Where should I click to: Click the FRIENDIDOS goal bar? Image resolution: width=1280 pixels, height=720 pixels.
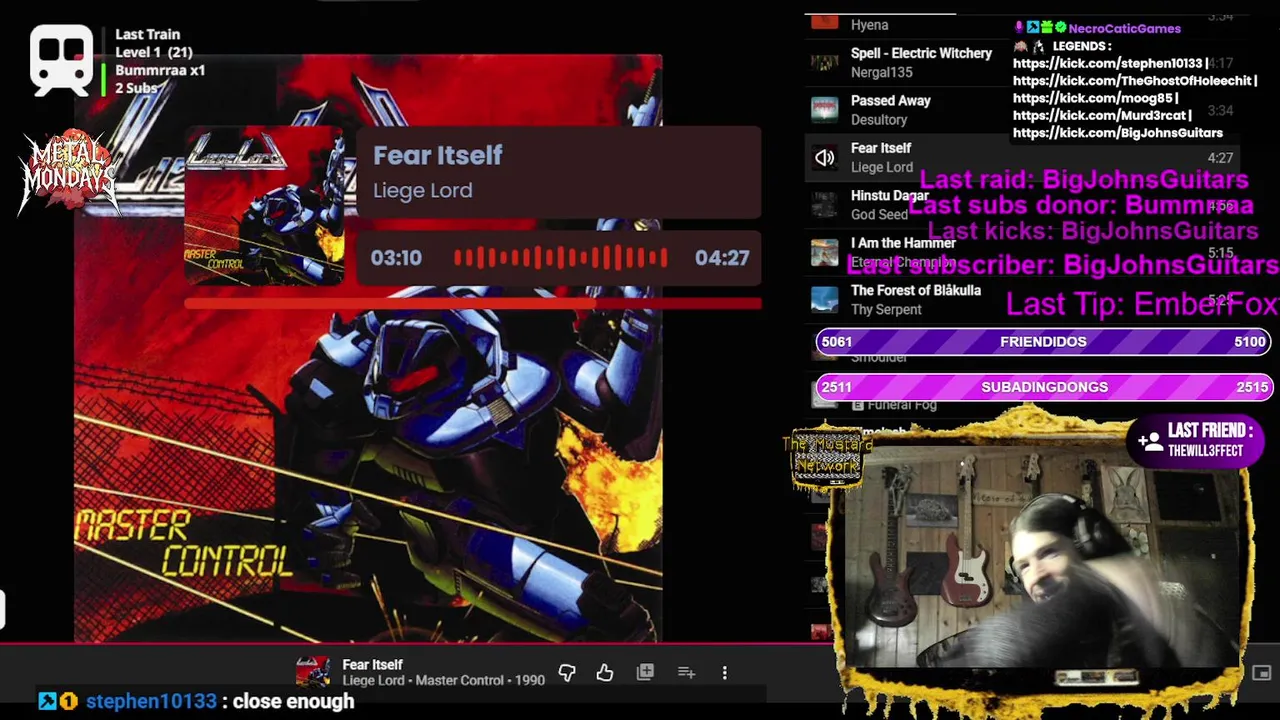click(1043, 341)
